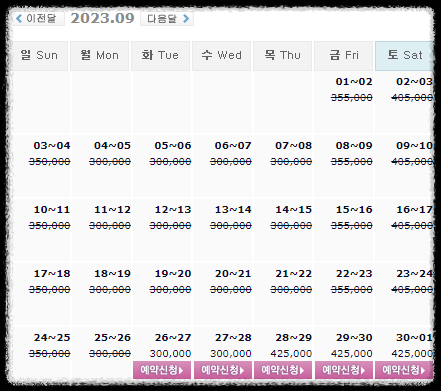This screenshot has width=441, height=391.
Task: Go to previous month with 이전달 button
Action: click(37, 18)
